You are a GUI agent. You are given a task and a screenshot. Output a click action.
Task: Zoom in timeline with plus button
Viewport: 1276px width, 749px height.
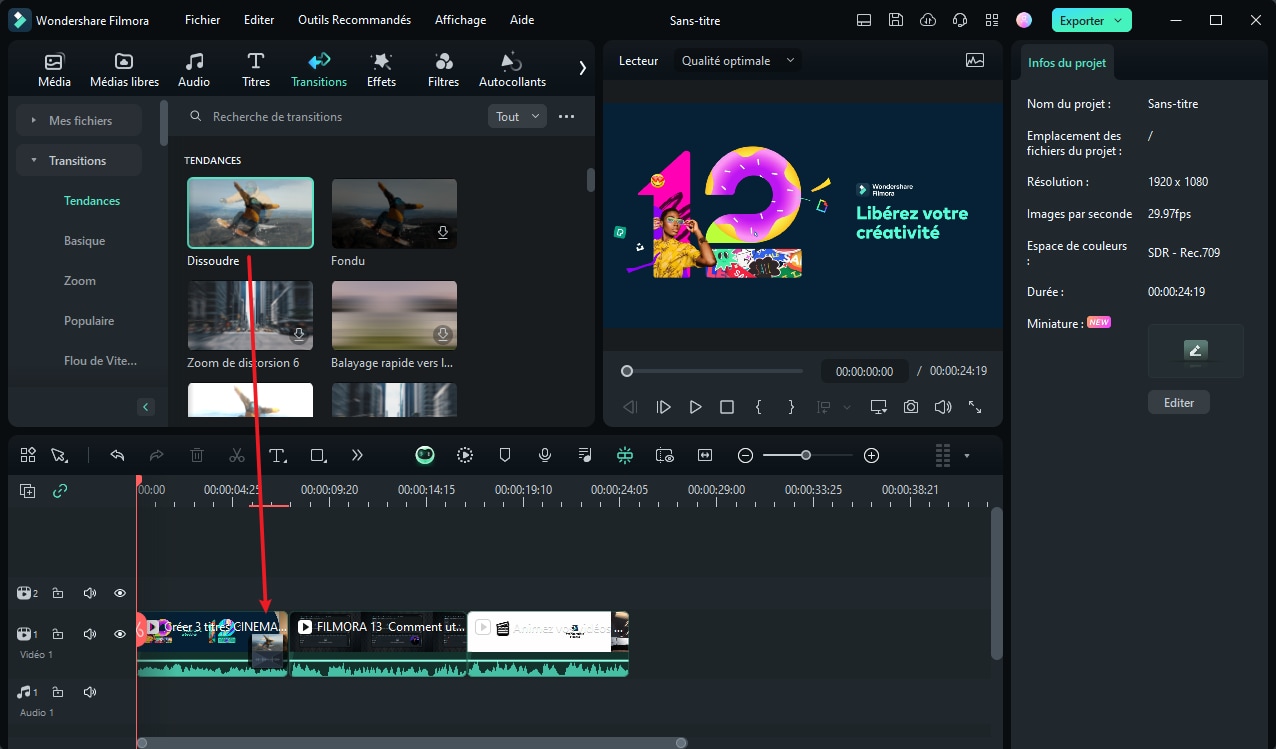coord(871,455)
